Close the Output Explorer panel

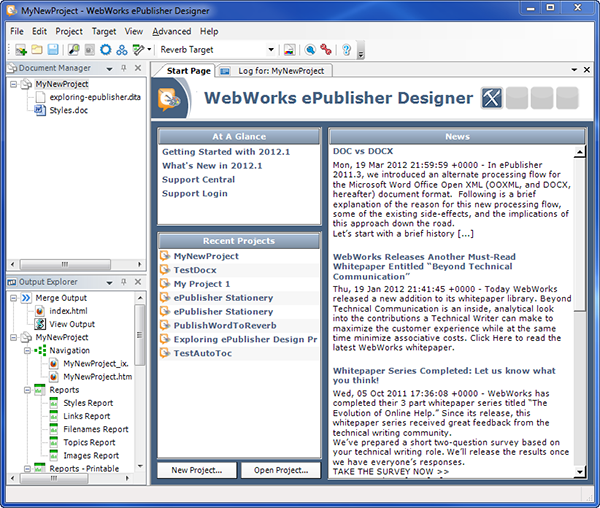coord(138,282)
